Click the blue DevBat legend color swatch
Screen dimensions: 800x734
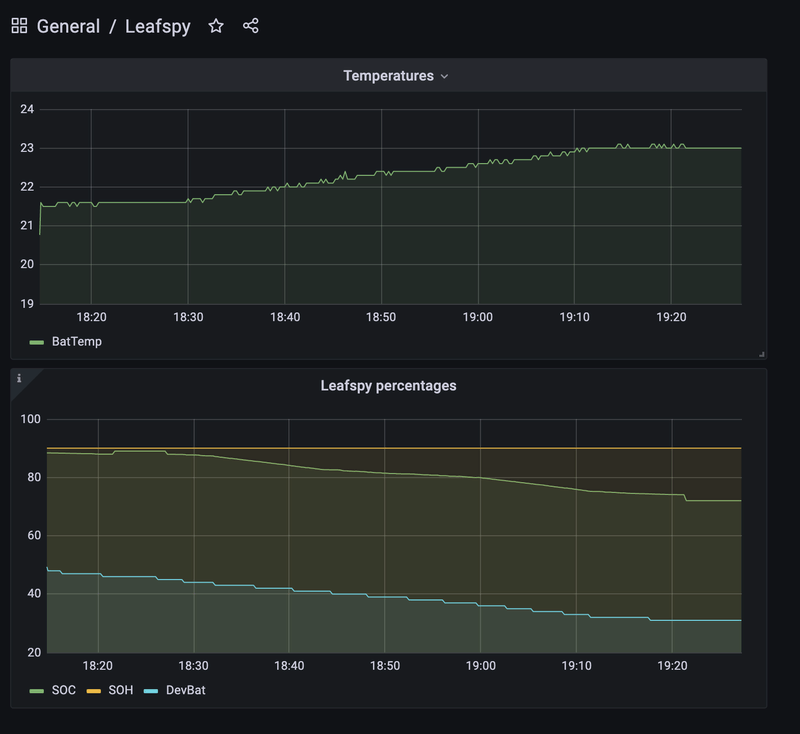tap(151, 690)
